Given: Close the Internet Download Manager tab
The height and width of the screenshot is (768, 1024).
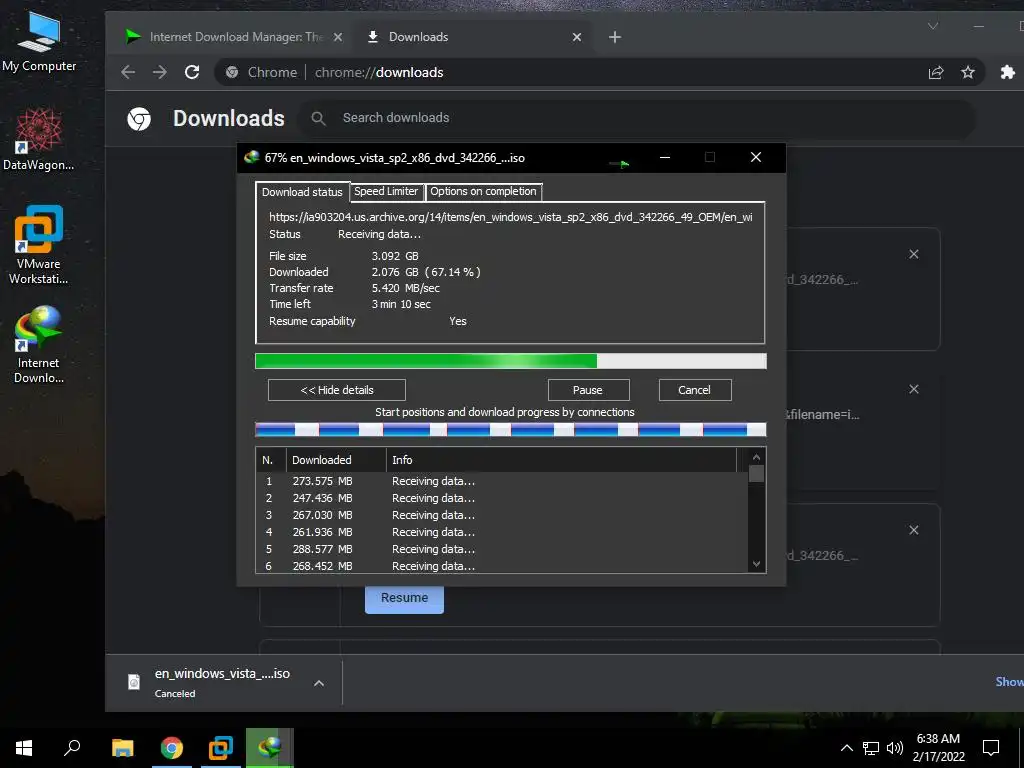Looking at the screenshot, I should (x=338, y=37).
